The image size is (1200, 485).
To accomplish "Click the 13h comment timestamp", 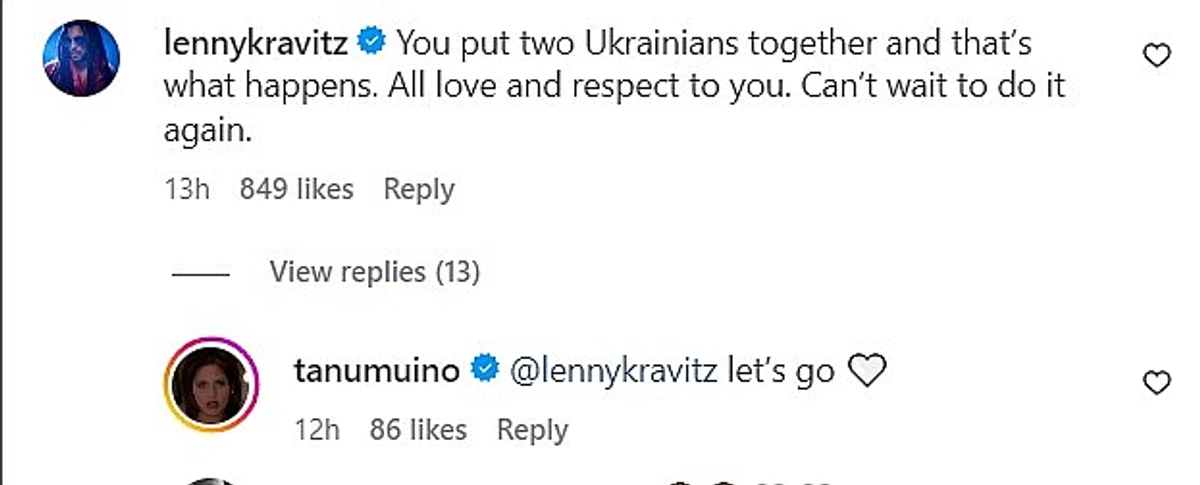I will [x=186, y=189].
